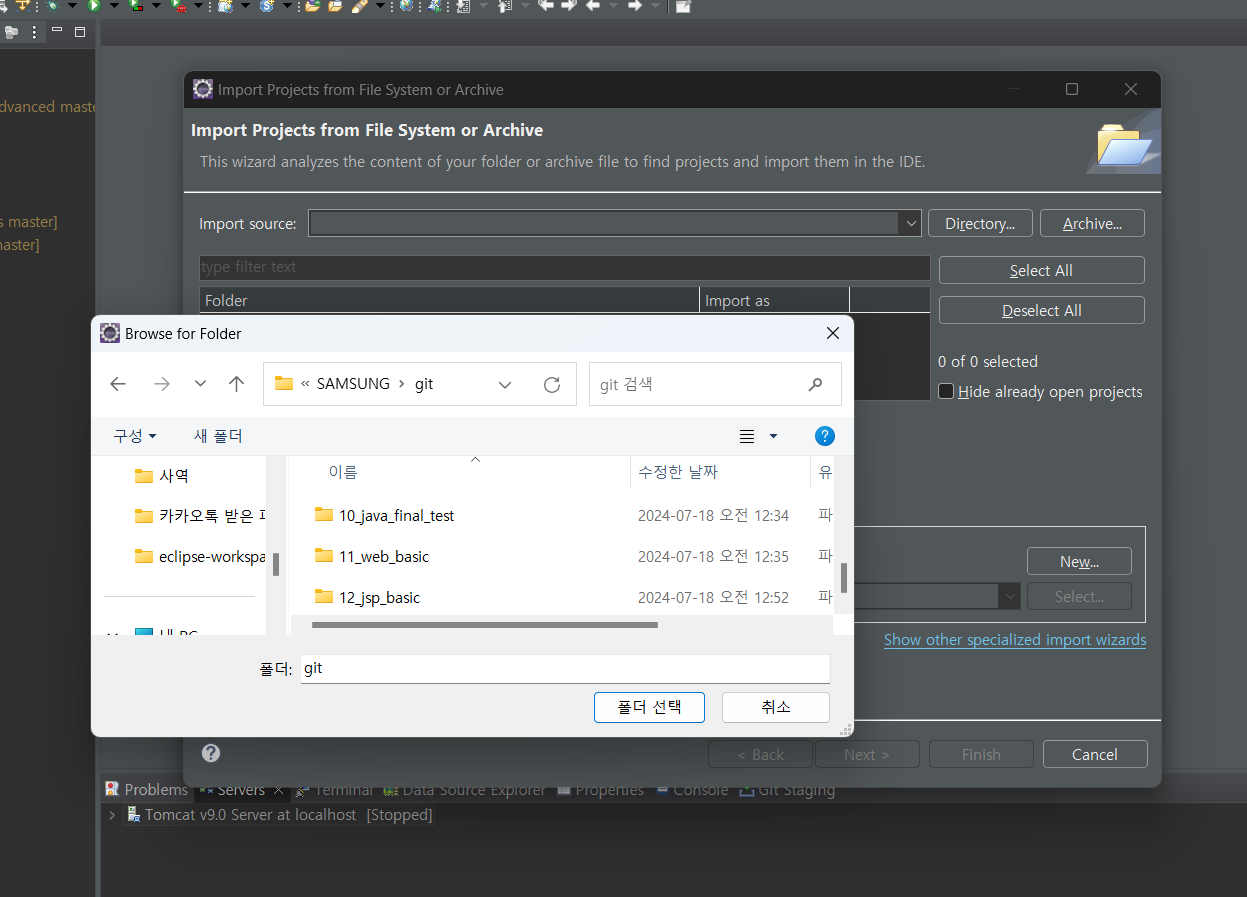The width and height of the screenshot is (1247, 897).
Task: Click Cancel in Import wizard
Action: coord(1094,754)
